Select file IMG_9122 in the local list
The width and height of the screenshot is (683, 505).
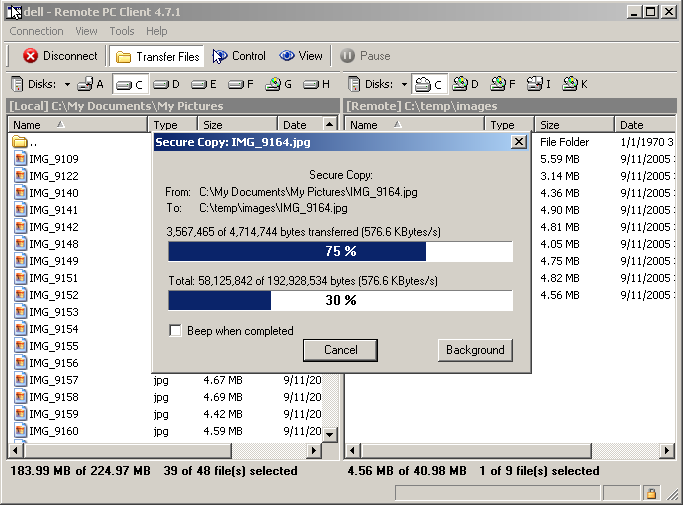[x=46, y=176]
